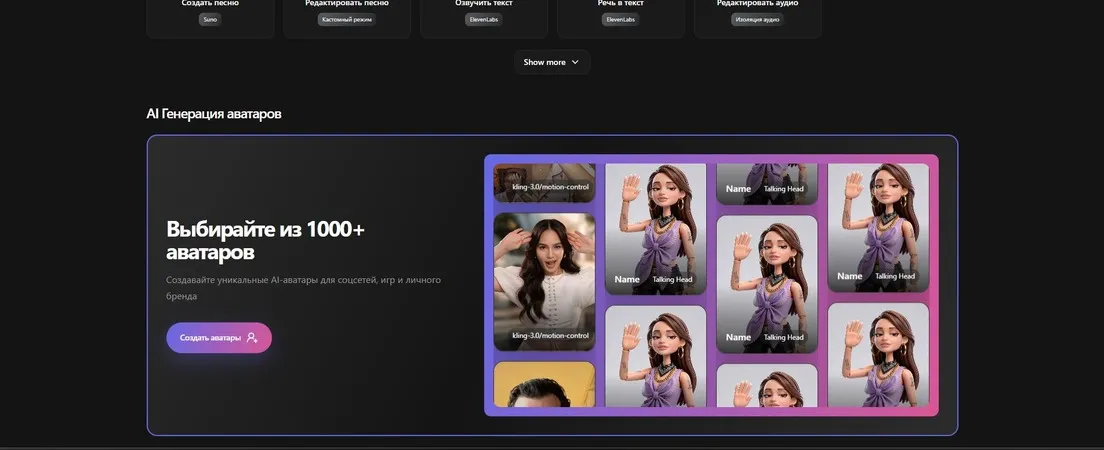Click the top kling-3.0/motion-control thumbnail
The image size is (1104, 450).
click(544, 183)
